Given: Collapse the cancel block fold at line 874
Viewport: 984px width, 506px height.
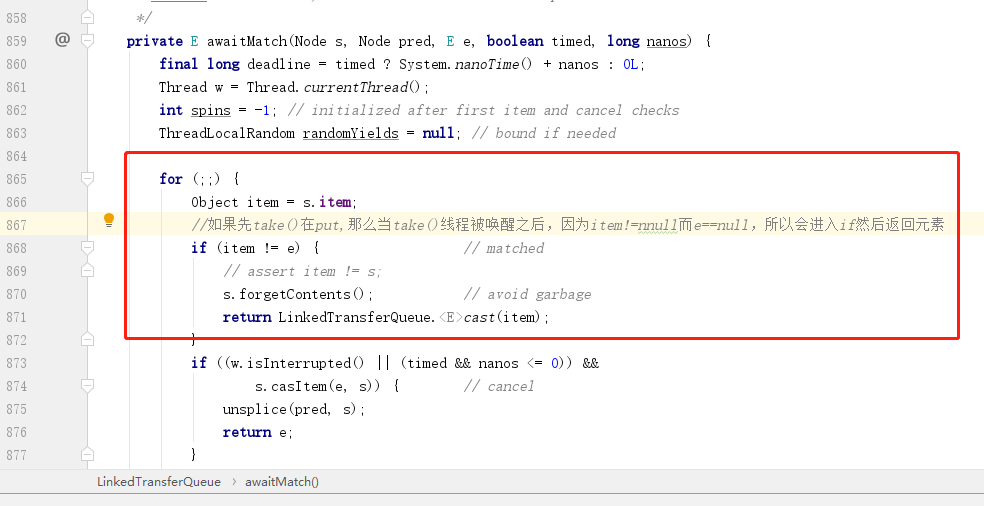Looking at the screenshot, I should click(88, 385).
